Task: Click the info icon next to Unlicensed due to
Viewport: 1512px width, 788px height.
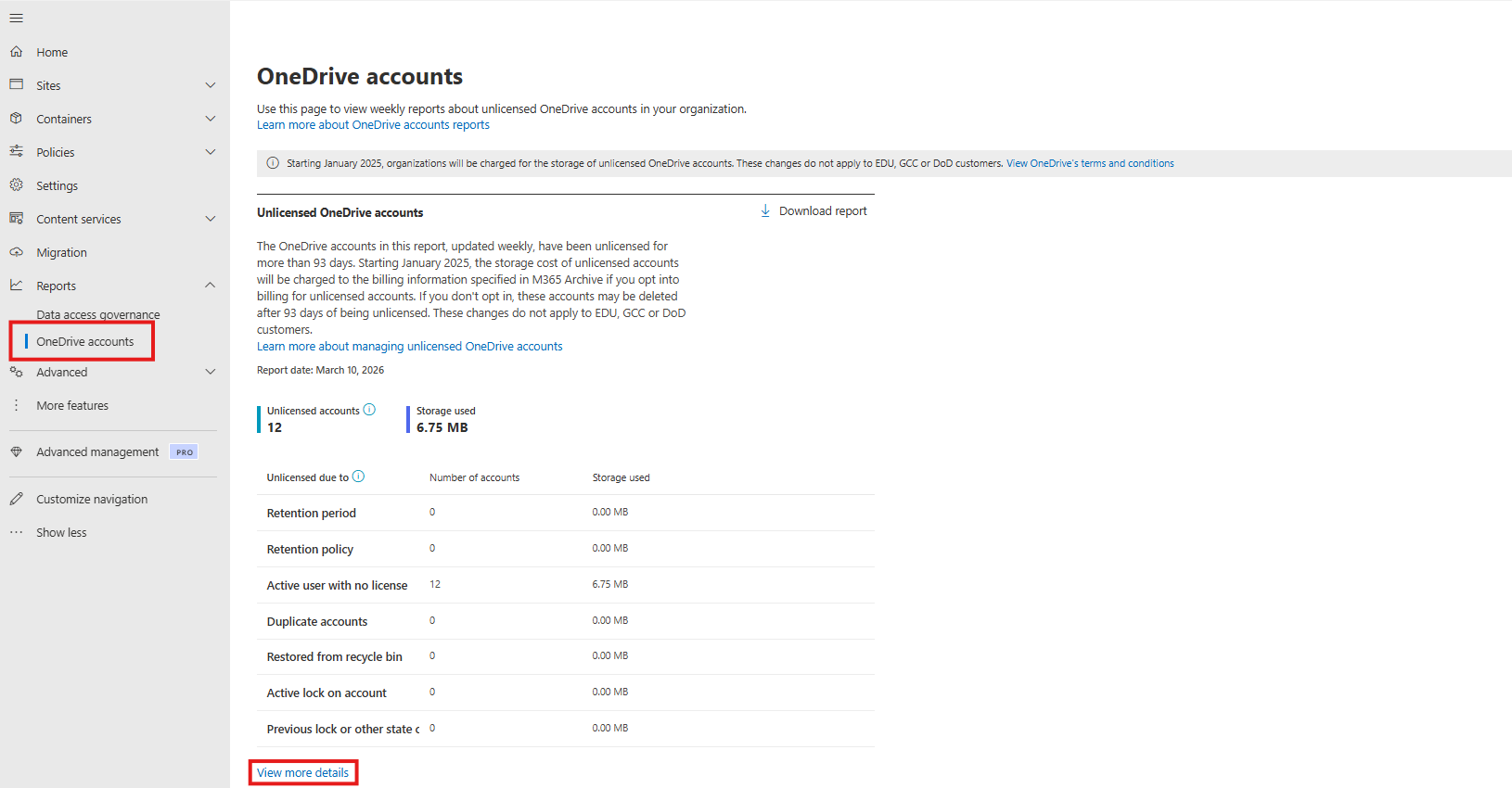Action: pyautogui.click(x=358, y=477)
